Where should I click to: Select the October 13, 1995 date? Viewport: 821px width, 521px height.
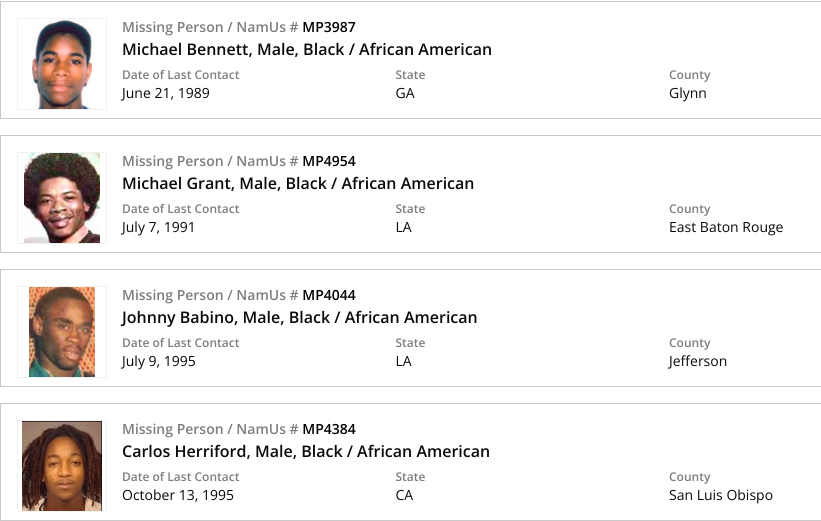pos(177,495)
